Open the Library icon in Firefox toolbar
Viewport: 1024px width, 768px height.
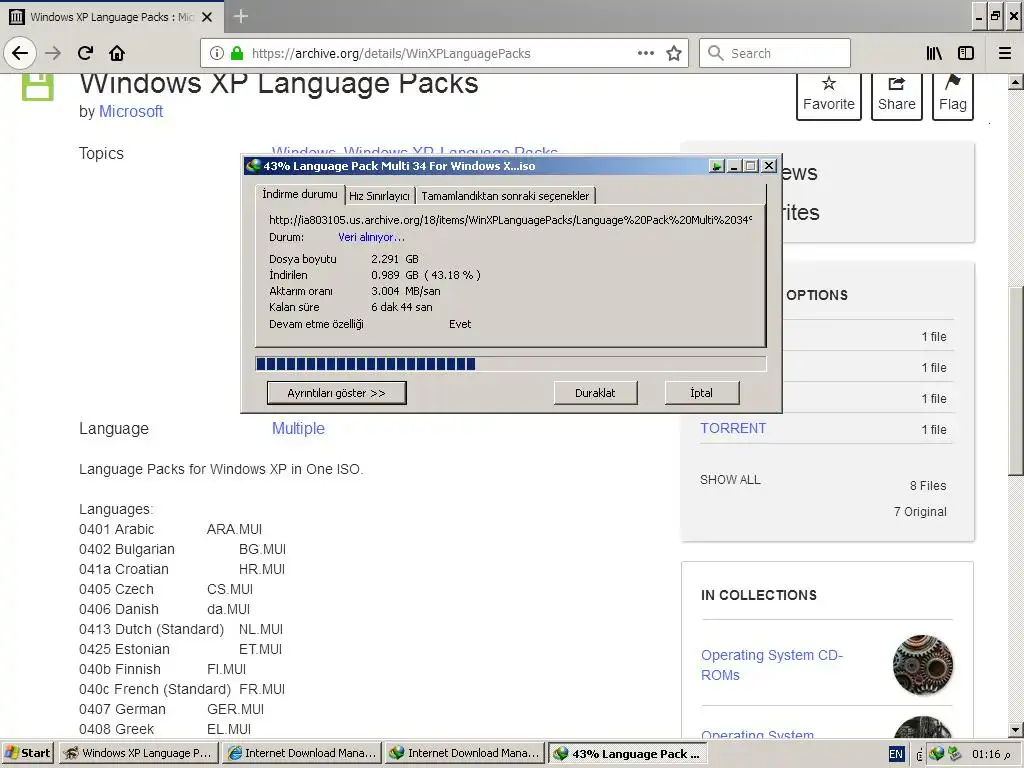pos(934,53)
